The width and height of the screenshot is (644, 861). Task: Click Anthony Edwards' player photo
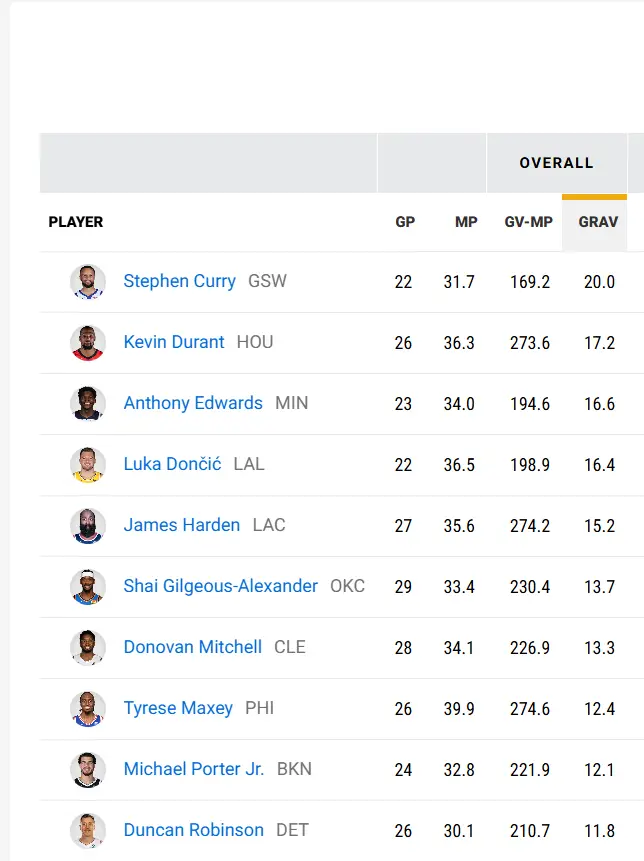[x=88, y=404]
